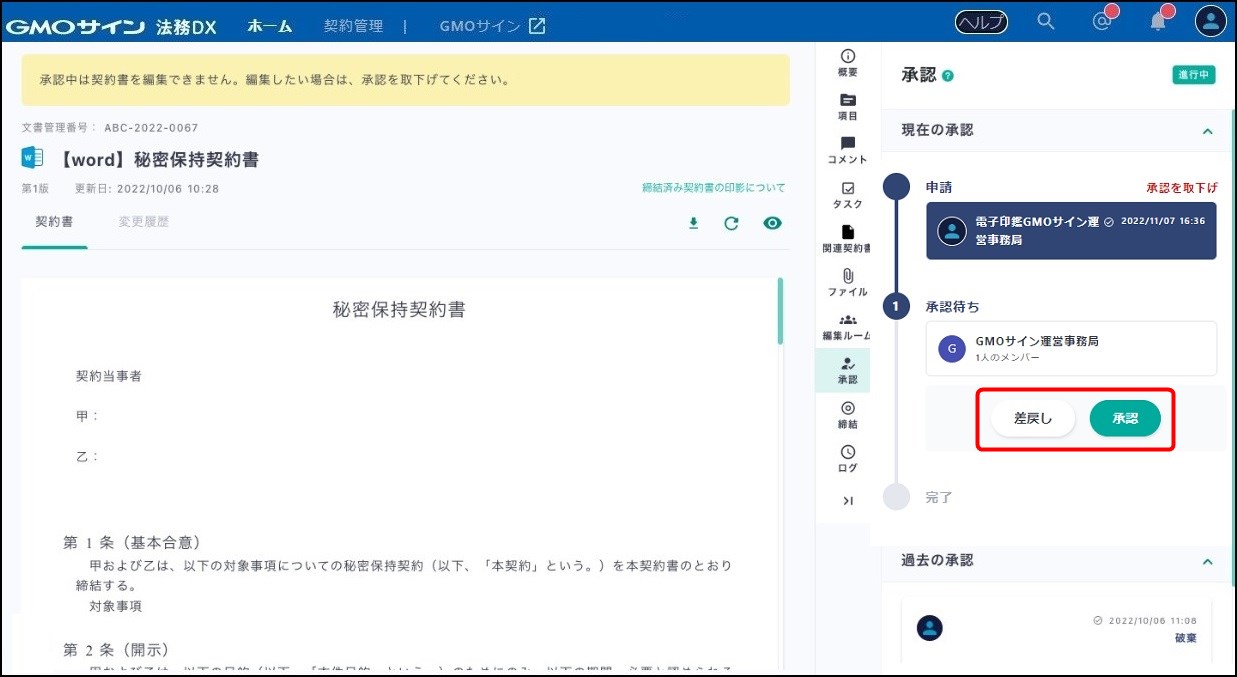Open the 編集ルーム editing room panel
The height and width of the screenshot is (677, 1237).
click(x=848, y=327)
